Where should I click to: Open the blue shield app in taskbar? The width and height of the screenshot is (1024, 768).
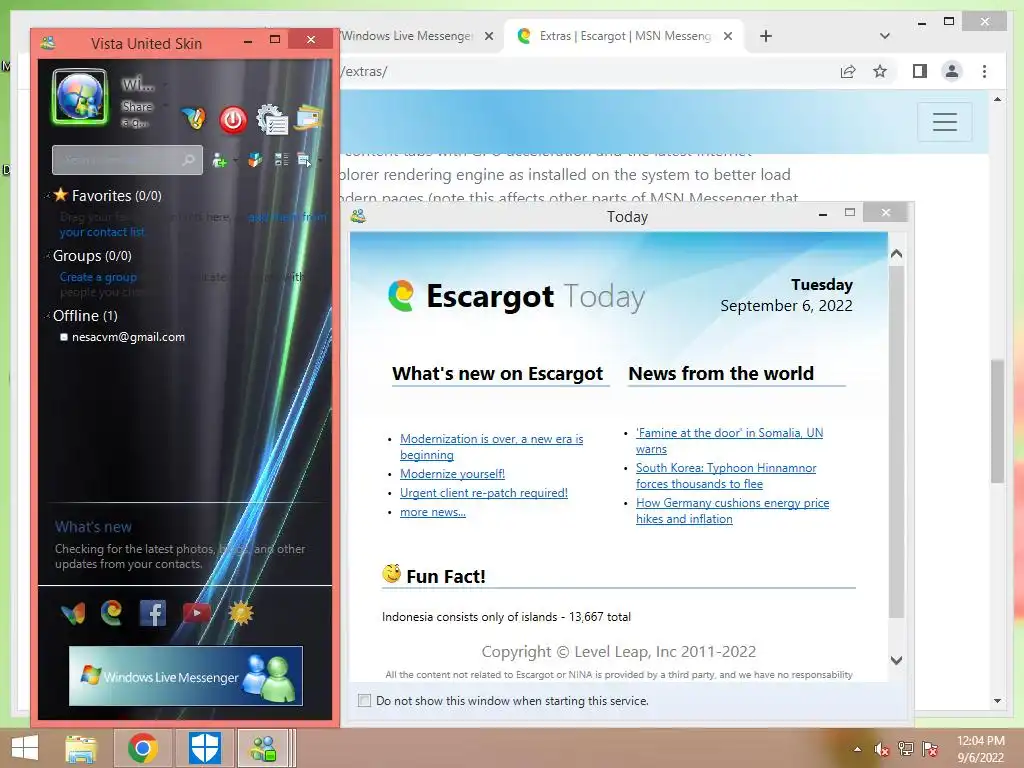tap(204, 748)
